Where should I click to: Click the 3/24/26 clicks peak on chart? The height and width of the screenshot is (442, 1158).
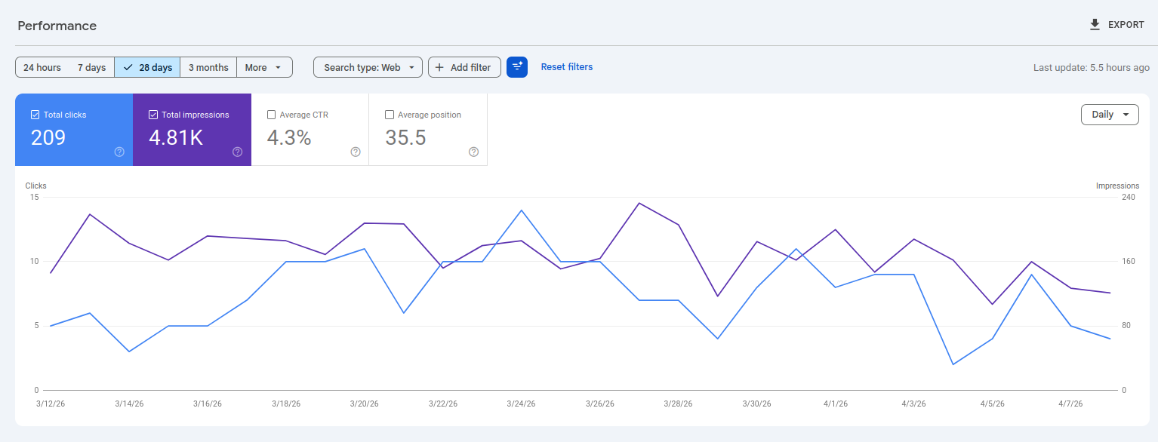click(521, 211)
